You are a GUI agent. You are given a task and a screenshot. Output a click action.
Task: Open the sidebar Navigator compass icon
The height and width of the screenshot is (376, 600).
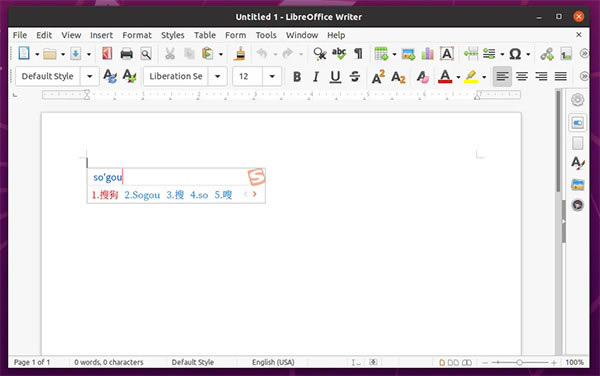click(x=577, y=205)
